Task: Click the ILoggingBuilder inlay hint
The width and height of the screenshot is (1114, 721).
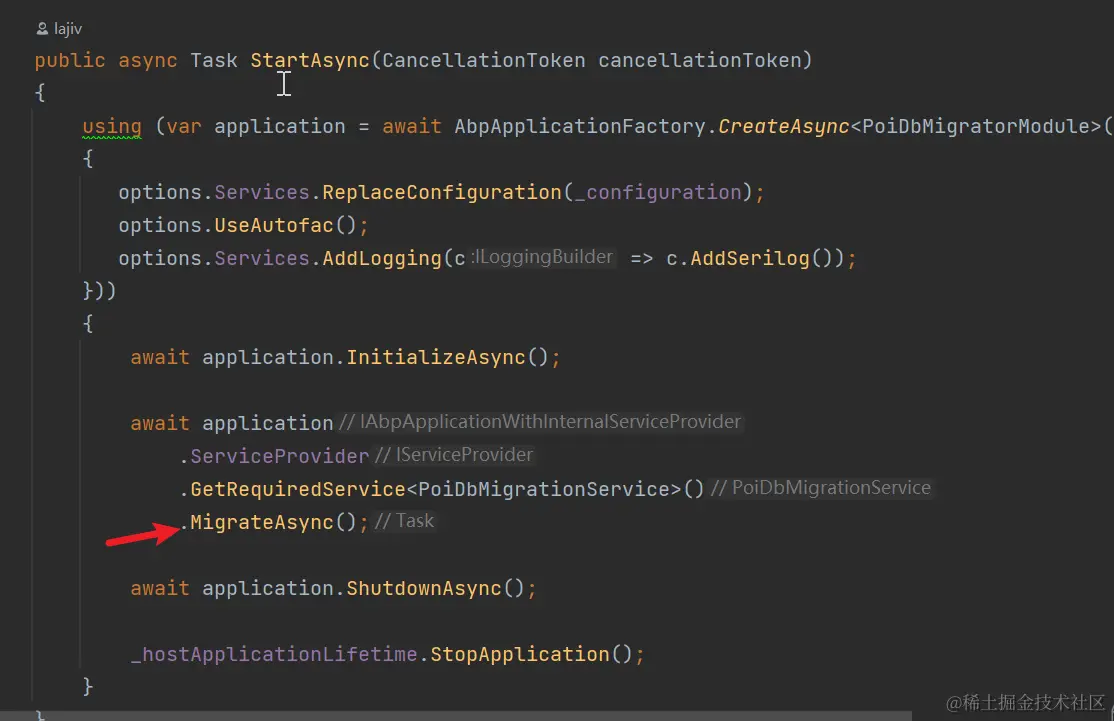Action: click(544, 257)
